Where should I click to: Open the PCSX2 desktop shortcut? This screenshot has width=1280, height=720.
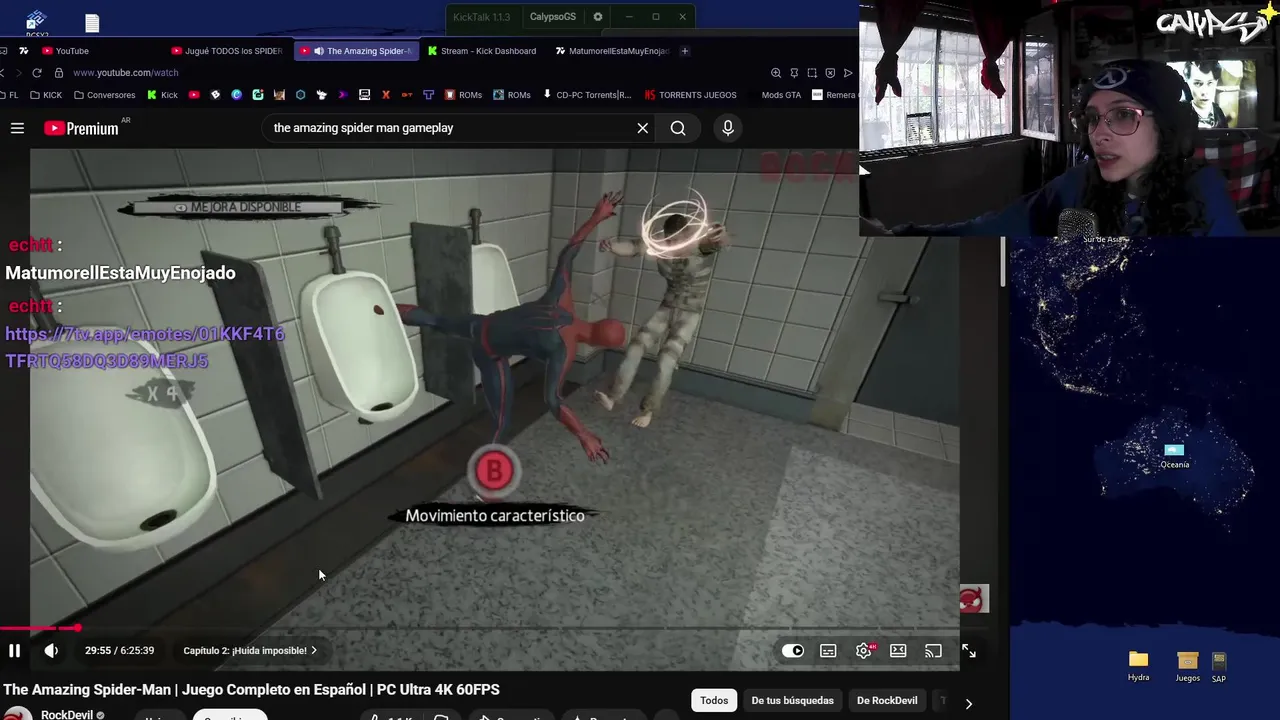tap(36, 23)
